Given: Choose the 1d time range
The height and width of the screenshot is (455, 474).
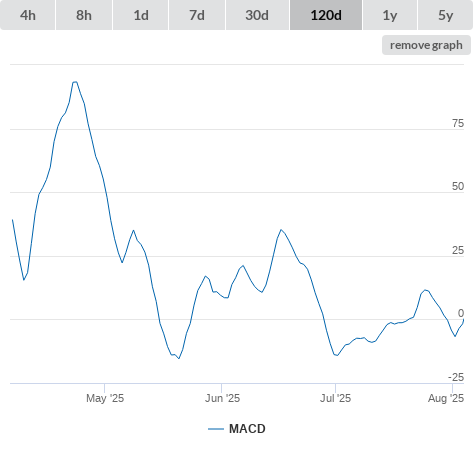Looking at the screenshot, I should (141, 15).
